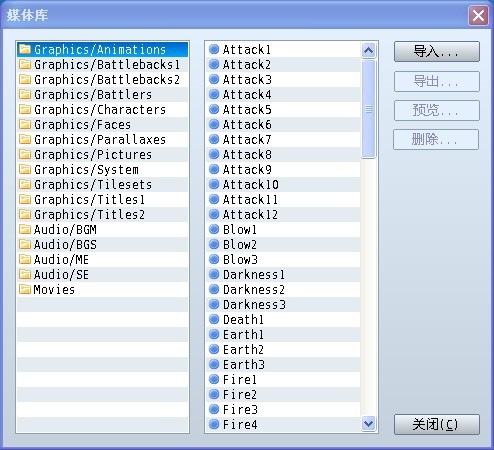Viewport: 494px width, 450px height.
Task: Click the blue dot icon beside Death1
Action: coord(214,319)
